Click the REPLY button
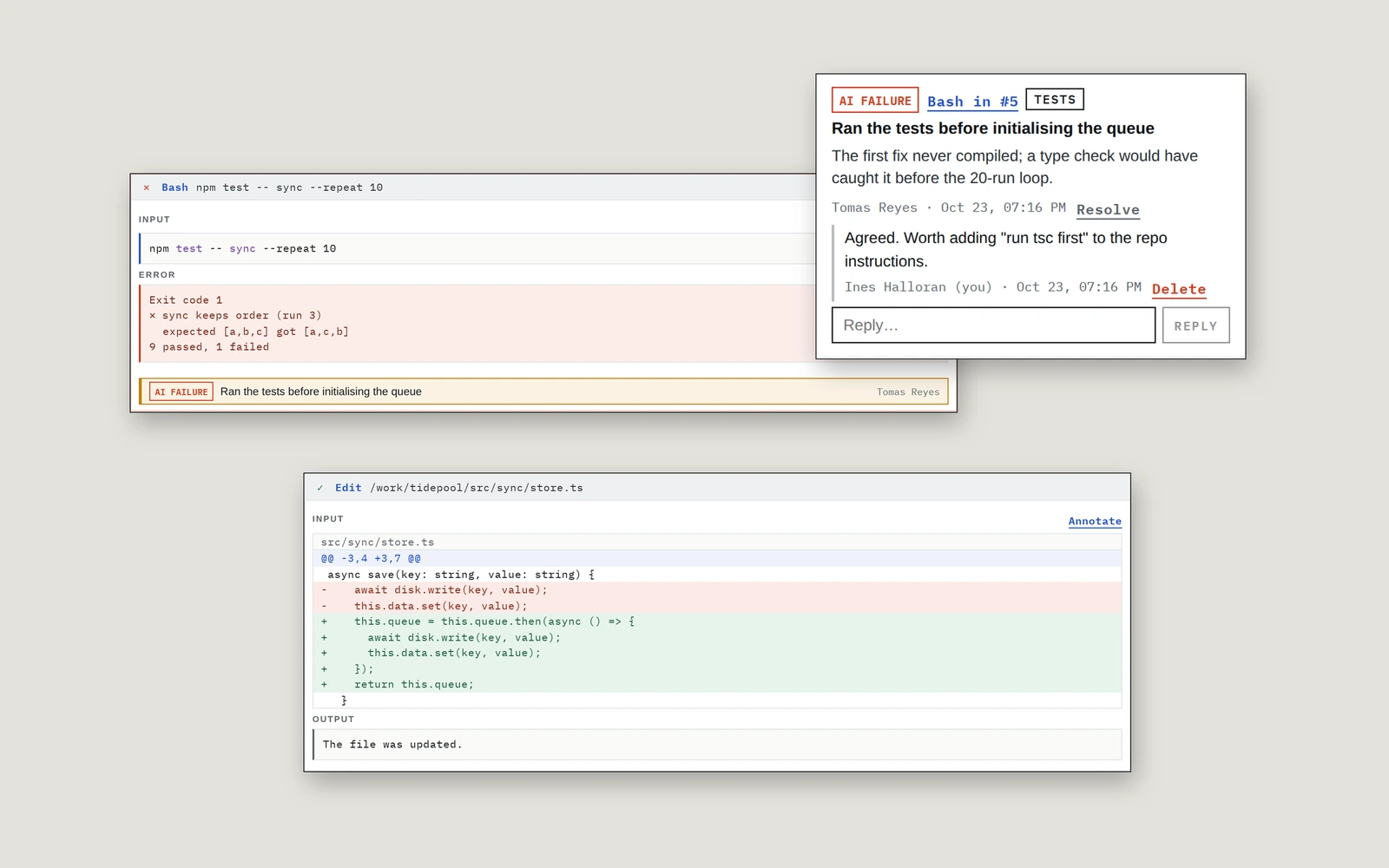The image size is (1389, 868). (1195, 325)
